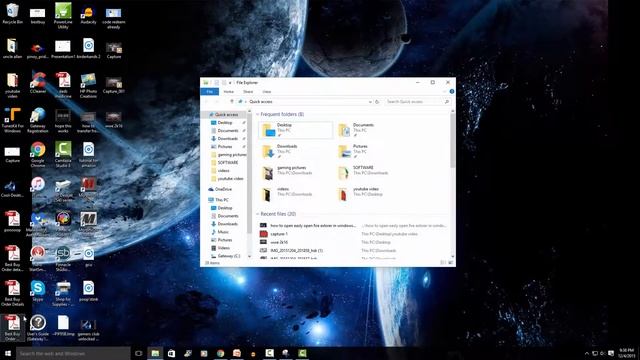Open 'Shop for Supplies' desktop shortcut

click(63, 293)
